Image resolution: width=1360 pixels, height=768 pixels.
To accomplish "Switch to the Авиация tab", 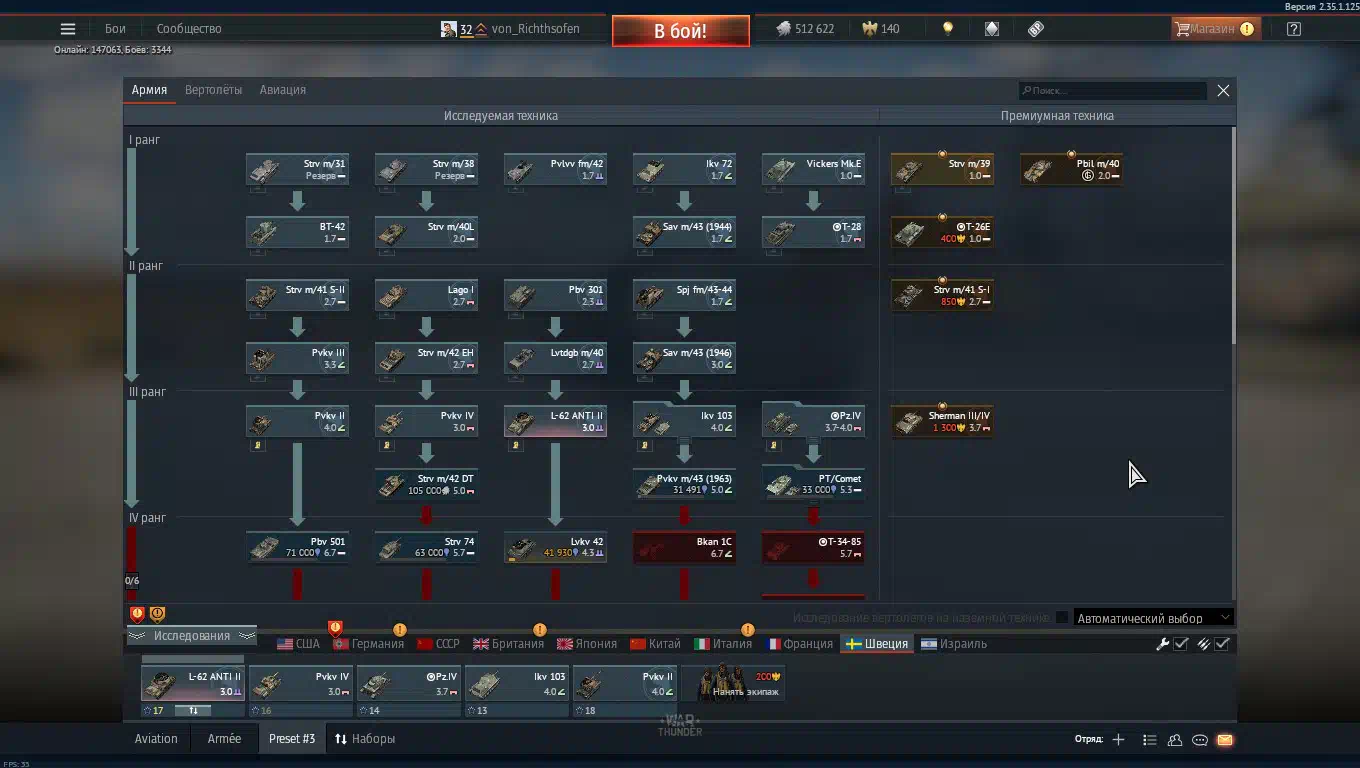I will click(283, 90).
